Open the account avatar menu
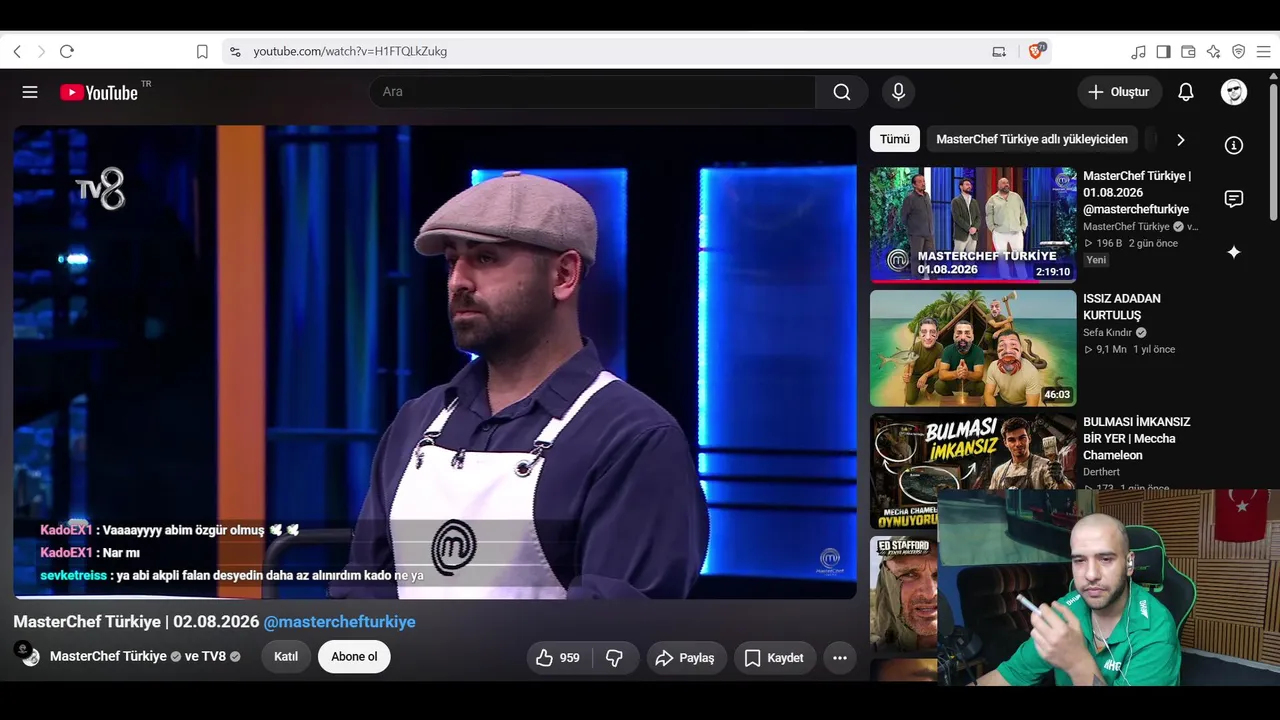This screenshot has width=1280, height=720. (1234, 92)
